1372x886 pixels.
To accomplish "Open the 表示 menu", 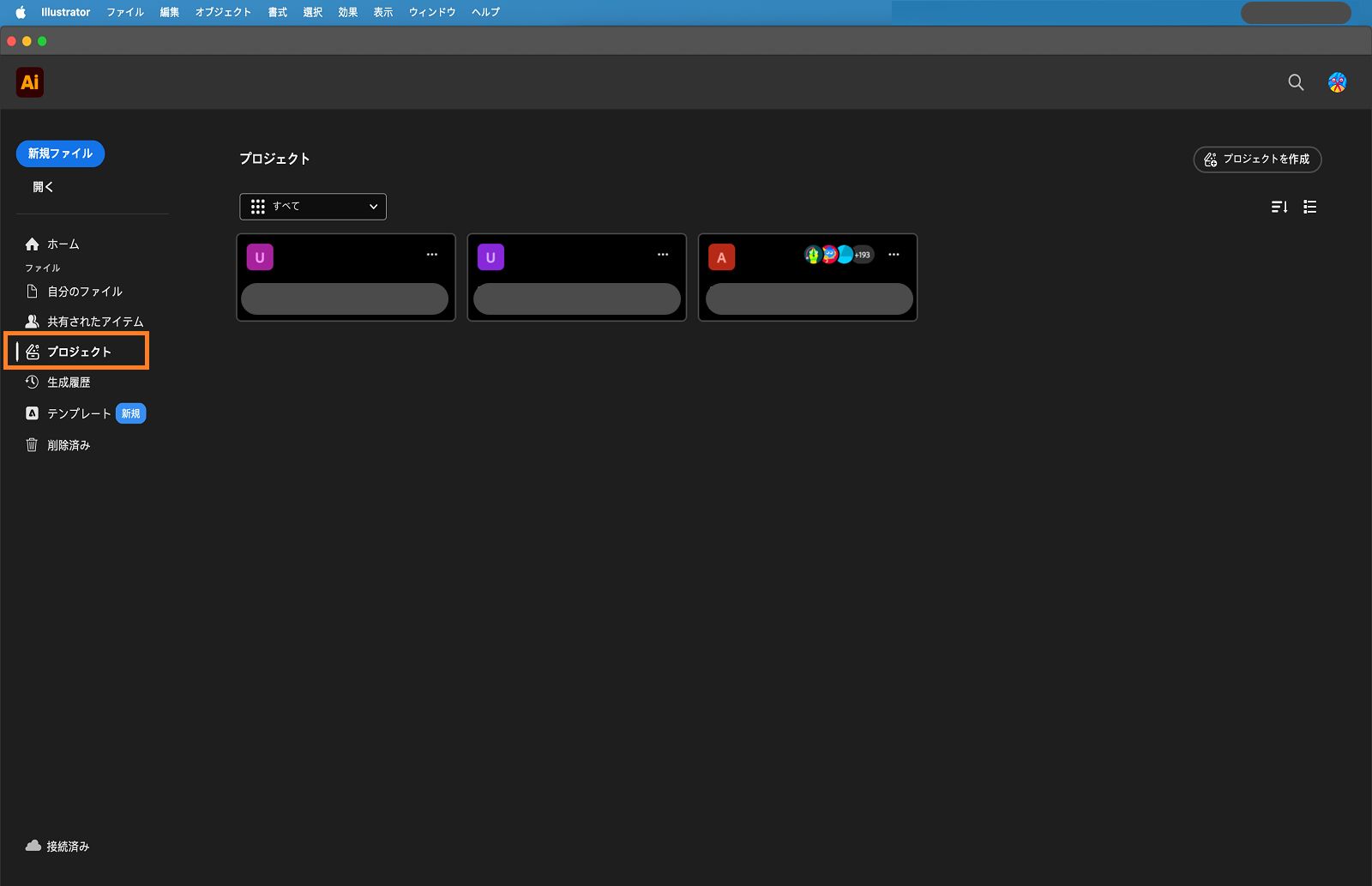I will coord(382,12).
